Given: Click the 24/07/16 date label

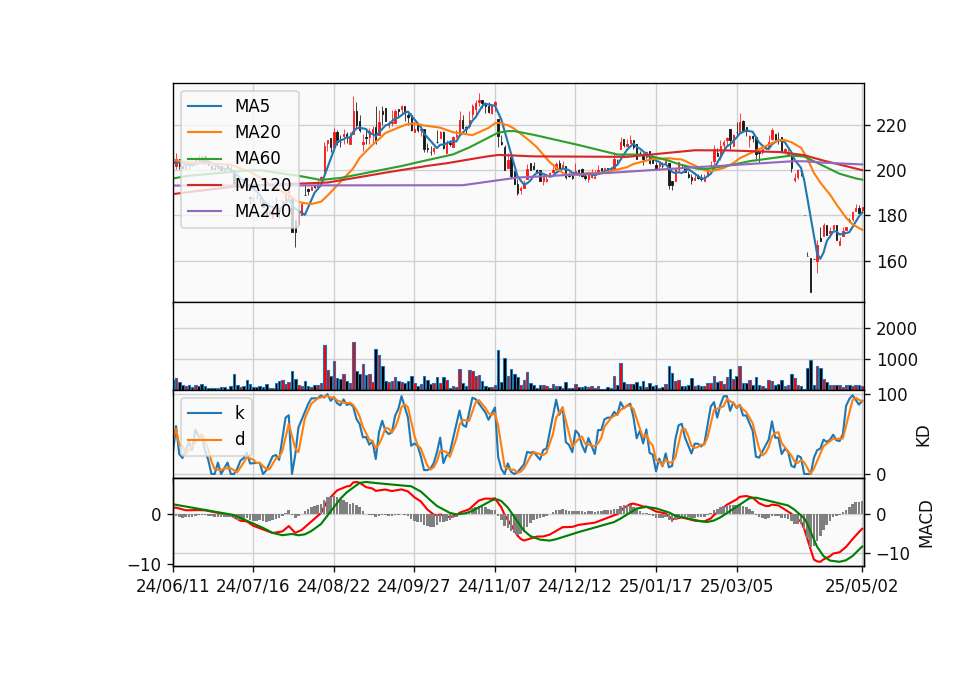Looking at the screenshot, I should tap(252, 586).
